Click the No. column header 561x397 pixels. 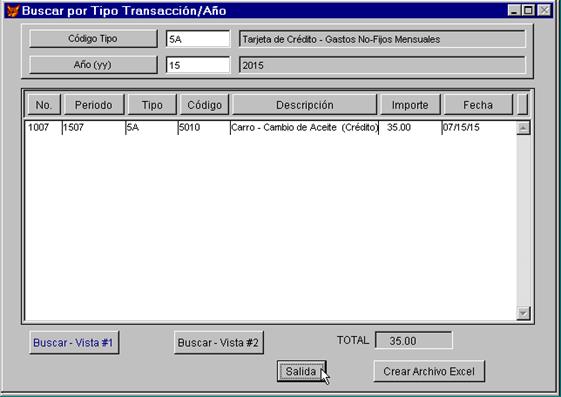click(44, 105)
